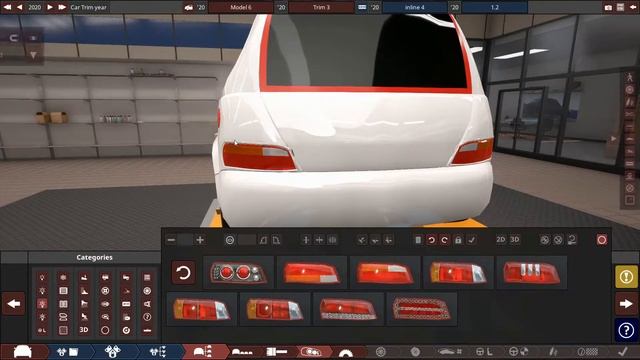Select the horizontal bar category icon
This screenshot has height=360, width=640.
[147, 330]
